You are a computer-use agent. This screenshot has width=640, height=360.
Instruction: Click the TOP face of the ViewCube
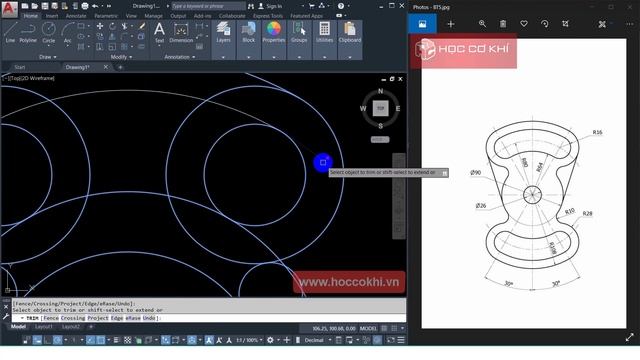[380, 109]
